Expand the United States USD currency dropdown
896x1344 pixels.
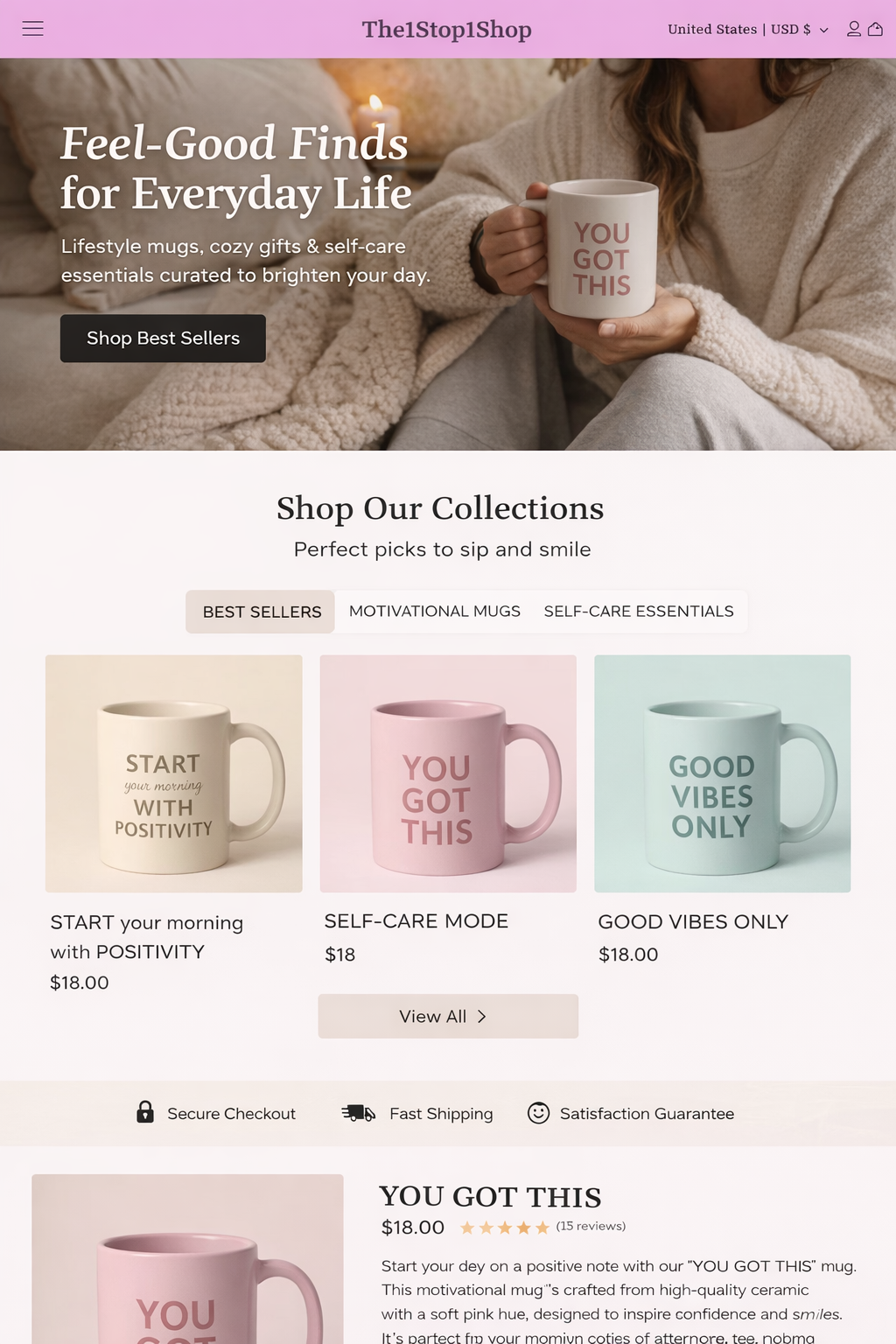pyautogui.click(x=747, y=29)
